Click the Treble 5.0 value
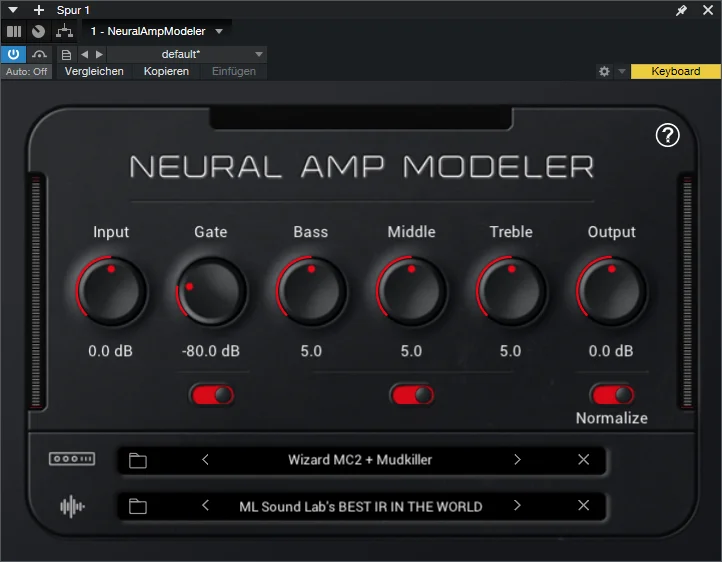The image size is (722, 562). click(511, 351)
